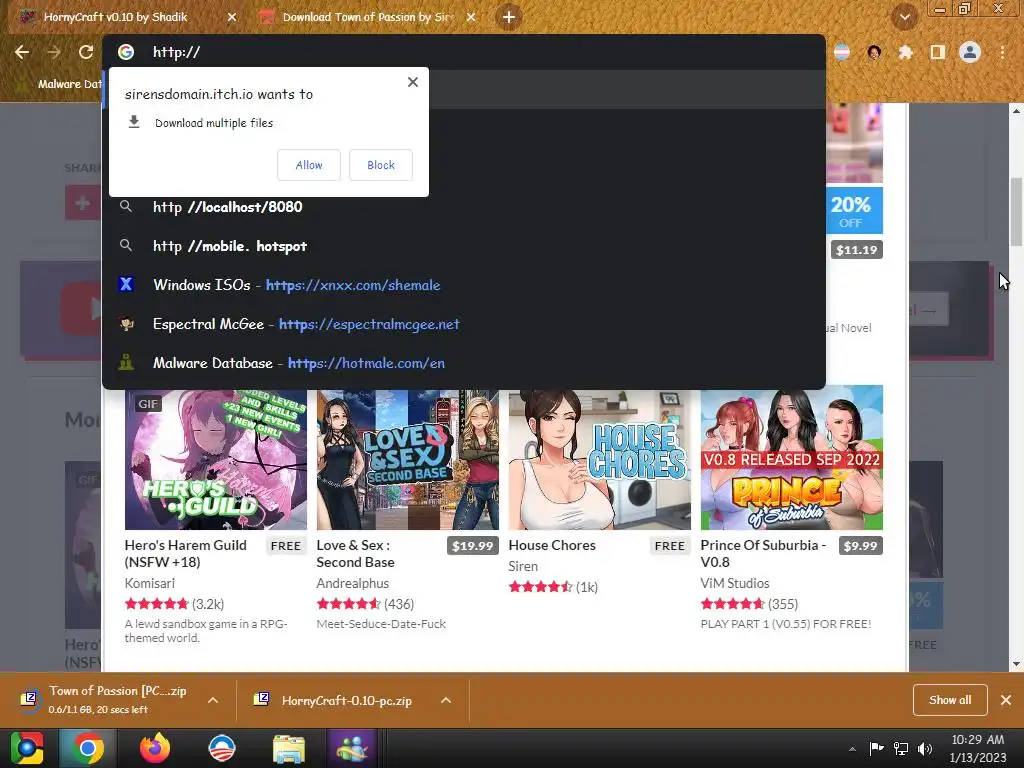Close the HornyCraft v0.10 tab
The image size is (1024, 768).
coord(232,17)
